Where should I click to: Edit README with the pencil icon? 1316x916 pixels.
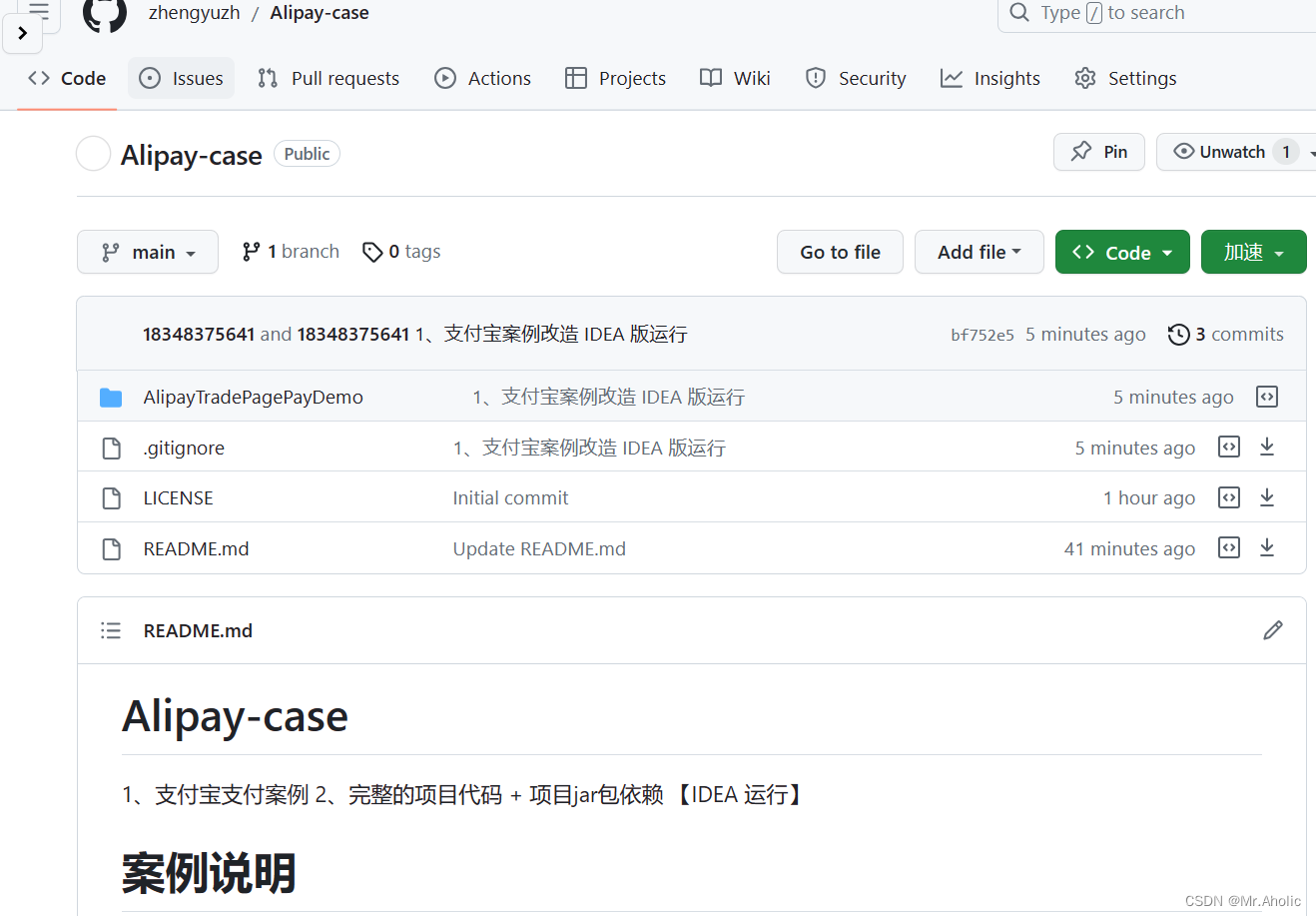[1273, 630]
